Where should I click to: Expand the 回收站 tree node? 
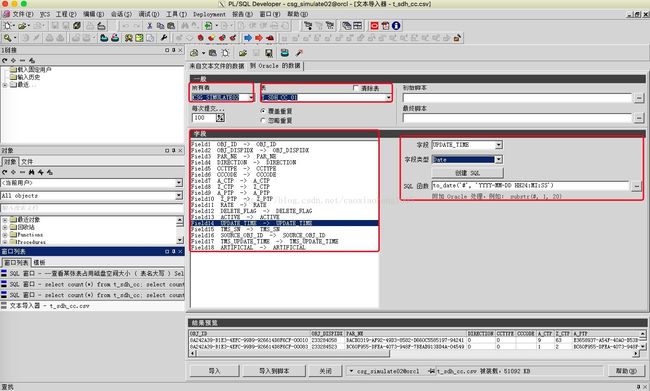[5, 227]
